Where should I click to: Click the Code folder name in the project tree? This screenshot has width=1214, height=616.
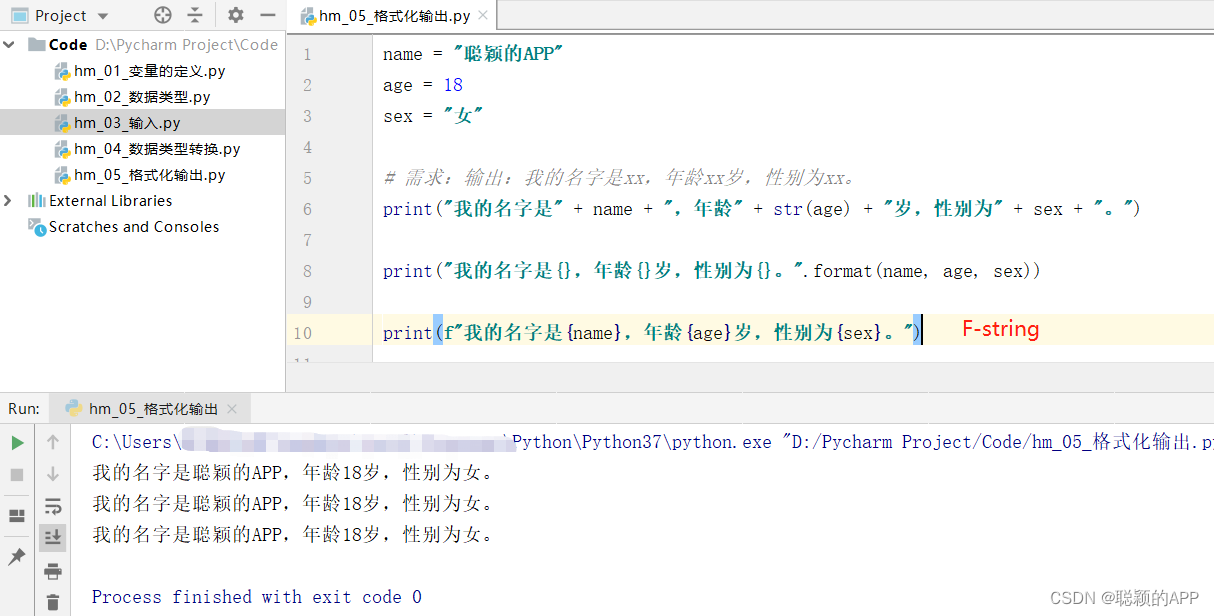68,44
